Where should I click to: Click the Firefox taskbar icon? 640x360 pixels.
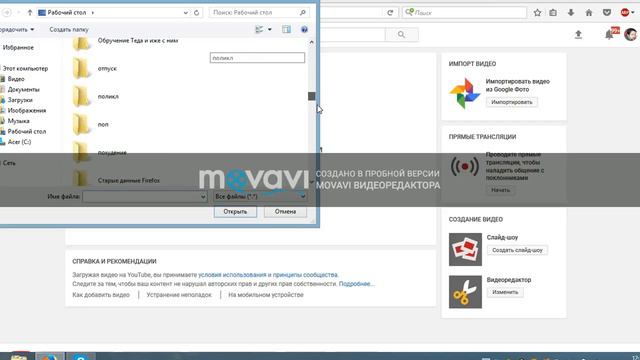(49, 356)
